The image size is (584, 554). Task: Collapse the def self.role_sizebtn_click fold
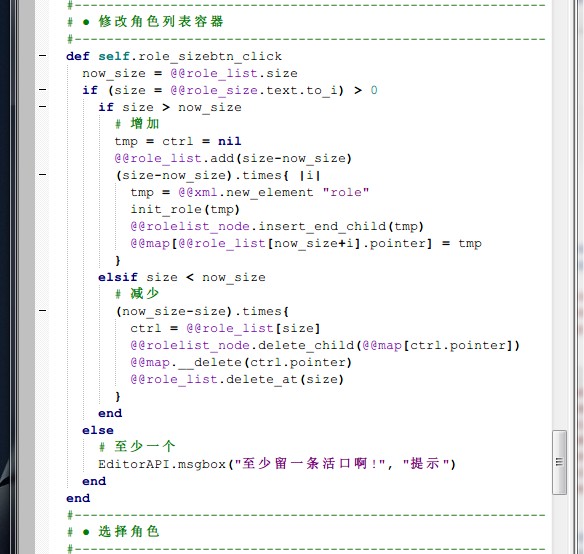[43, 56]
